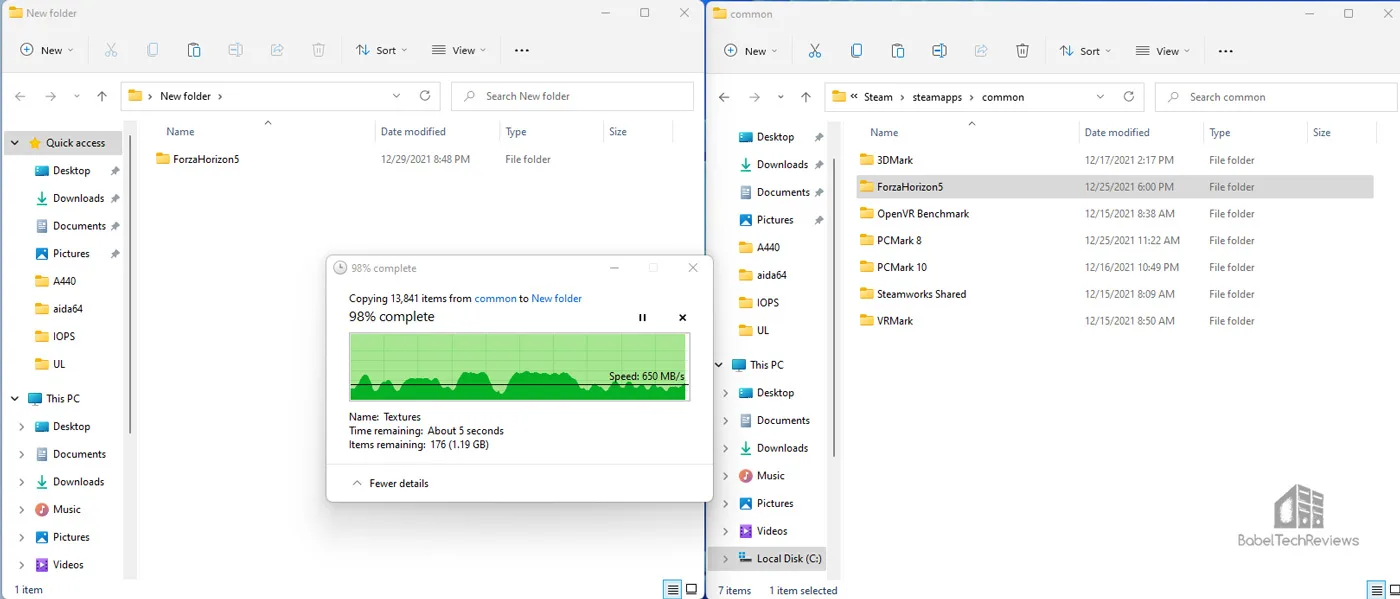The image size is (1400, 599).
Task: Expand Music under This PC in New folder window
Action: click(21, 509)
